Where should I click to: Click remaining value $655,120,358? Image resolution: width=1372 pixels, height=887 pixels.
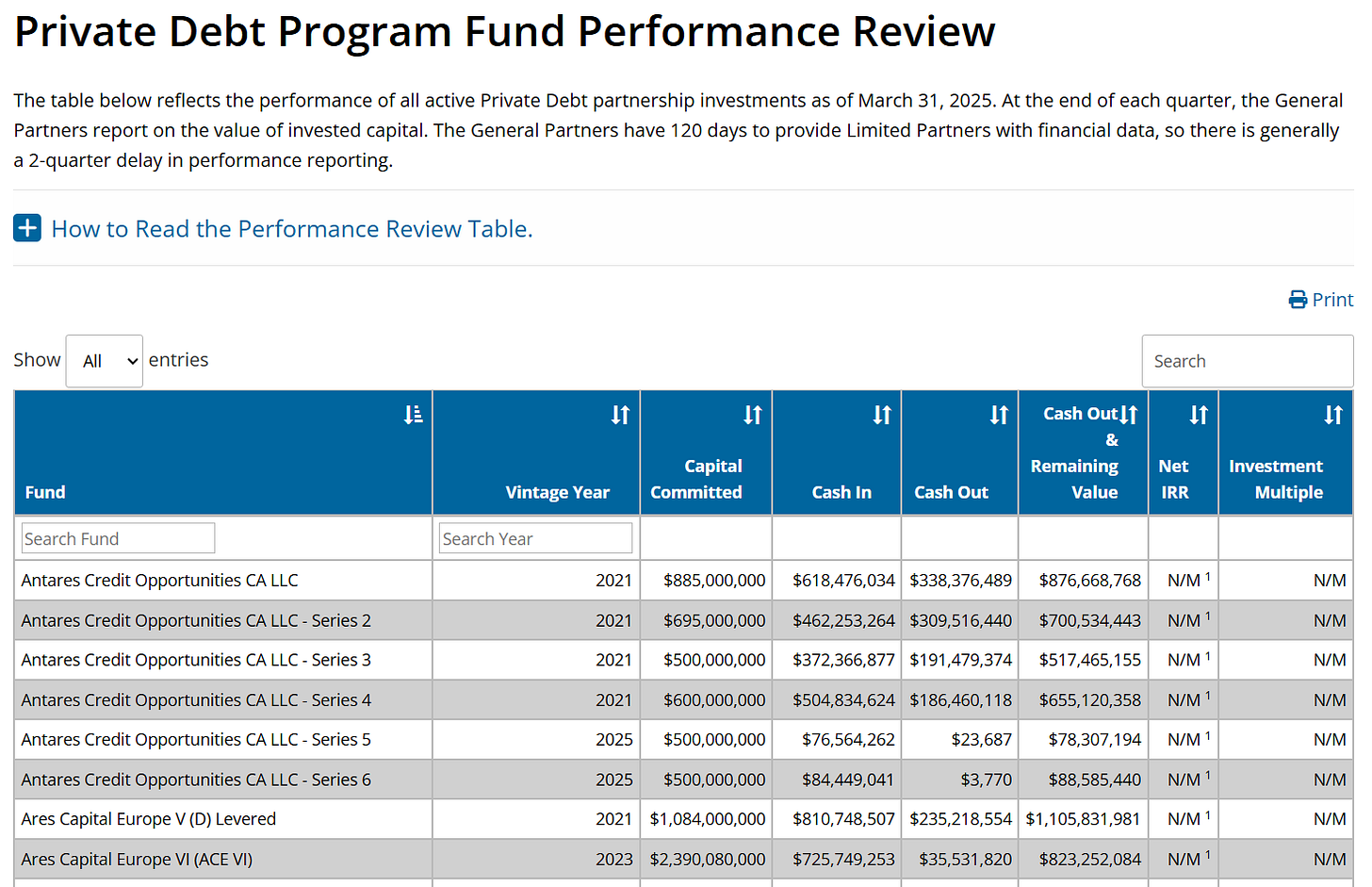1090,700
